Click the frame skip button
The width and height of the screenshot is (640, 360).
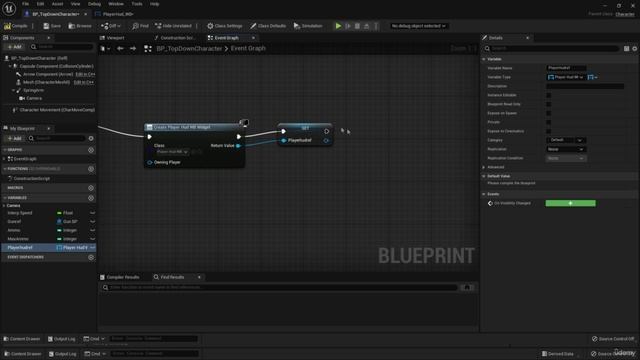pyautogui.click(x=348, y=26)
